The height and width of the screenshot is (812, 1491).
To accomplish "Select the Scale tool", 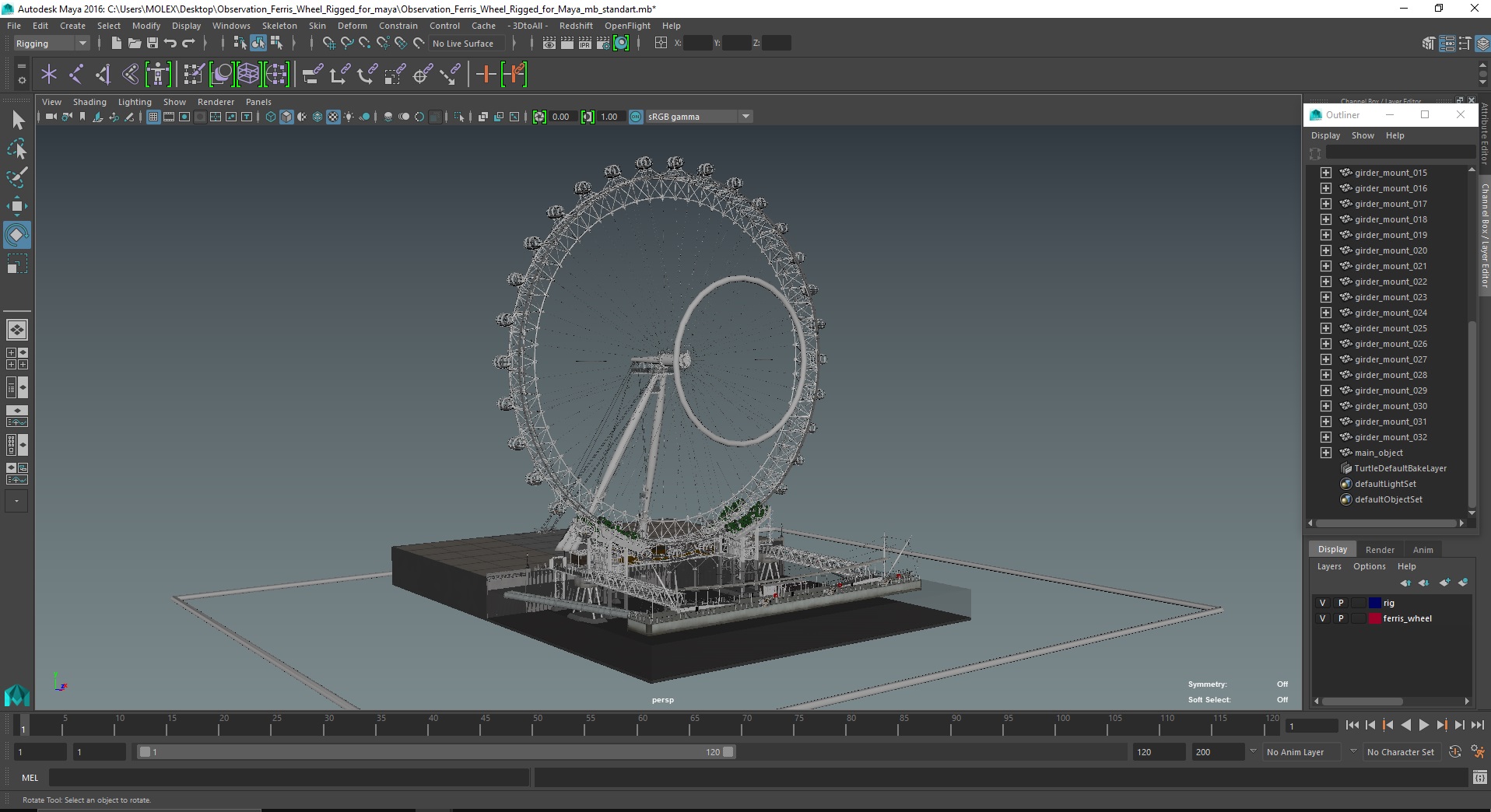I will [x=17, y=264].
